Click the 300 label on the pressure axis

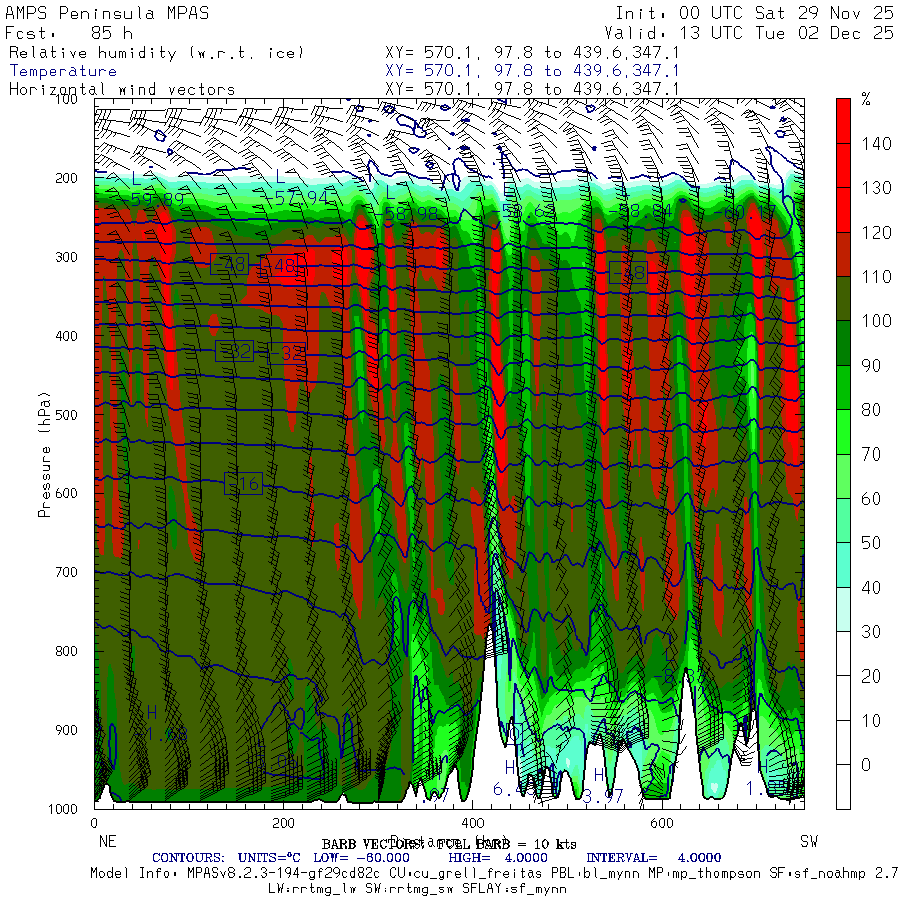(x=66, y=257)
